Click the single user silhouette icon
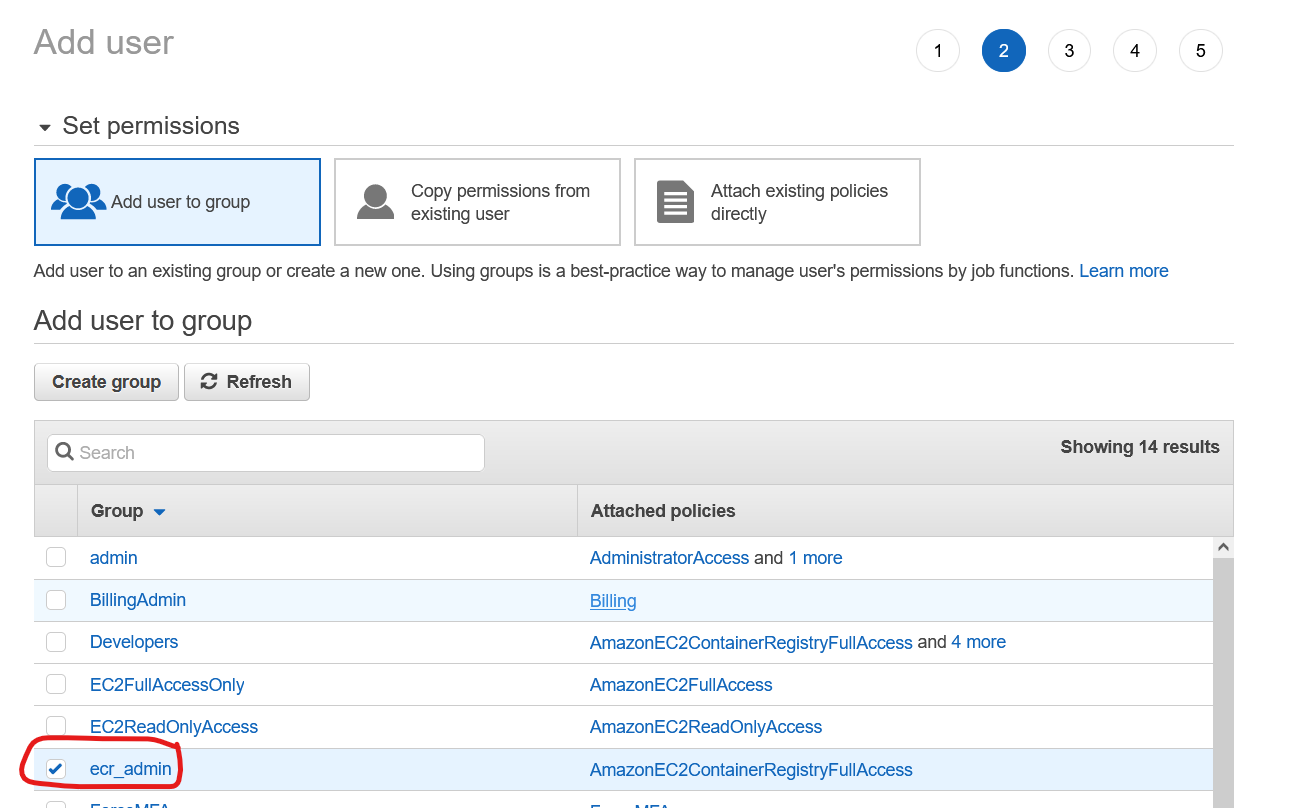Screen dimensions: 1291x808 (x=376, y=202)
